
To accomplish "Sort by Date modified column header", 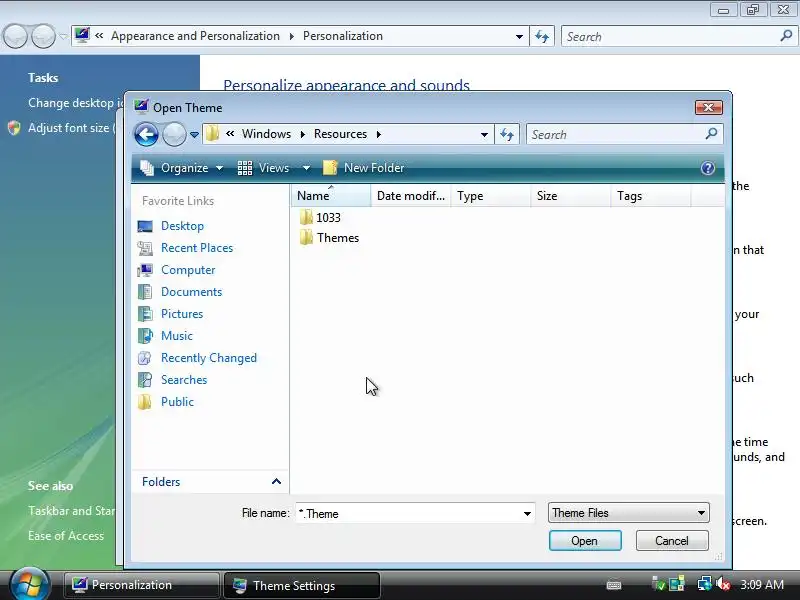I will click(x=411, y=196).
